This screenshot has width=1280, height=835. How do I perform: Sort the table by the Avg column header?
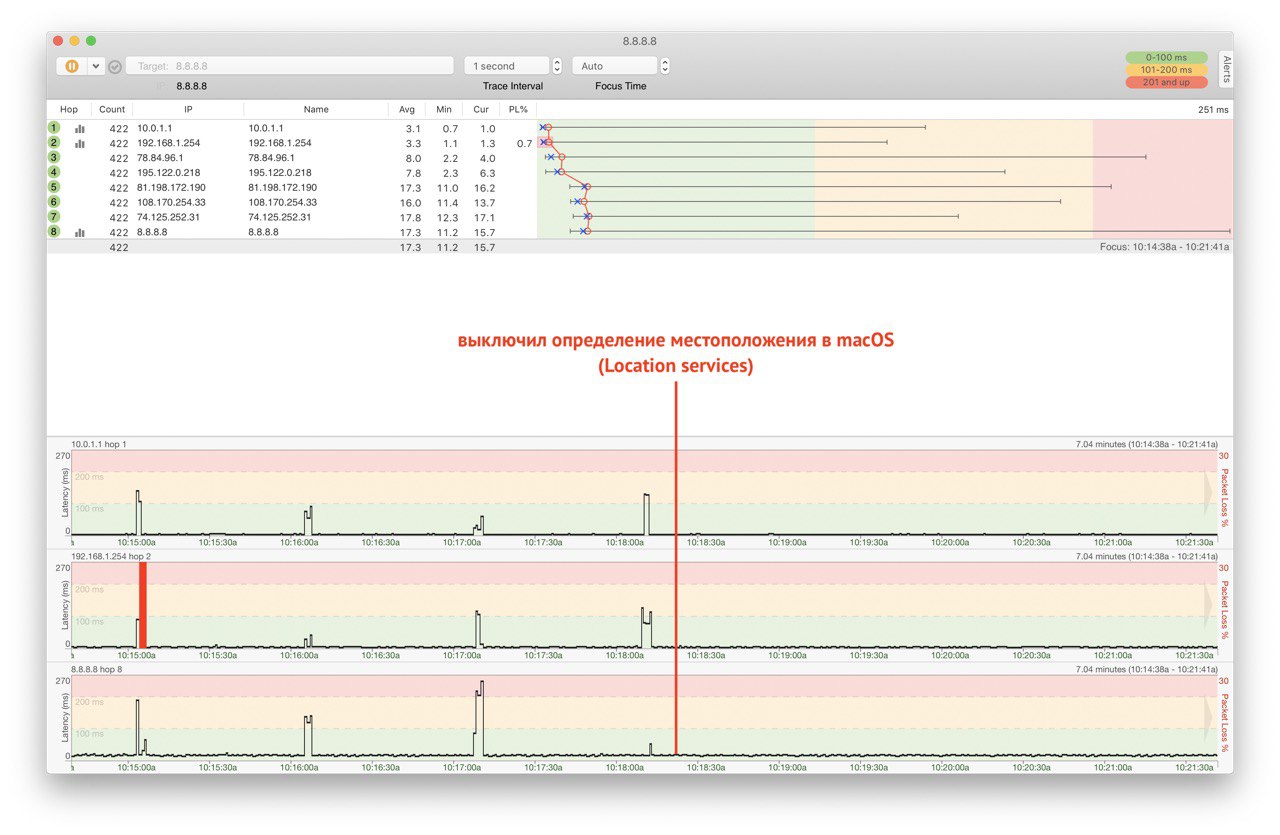click(407, 109)
